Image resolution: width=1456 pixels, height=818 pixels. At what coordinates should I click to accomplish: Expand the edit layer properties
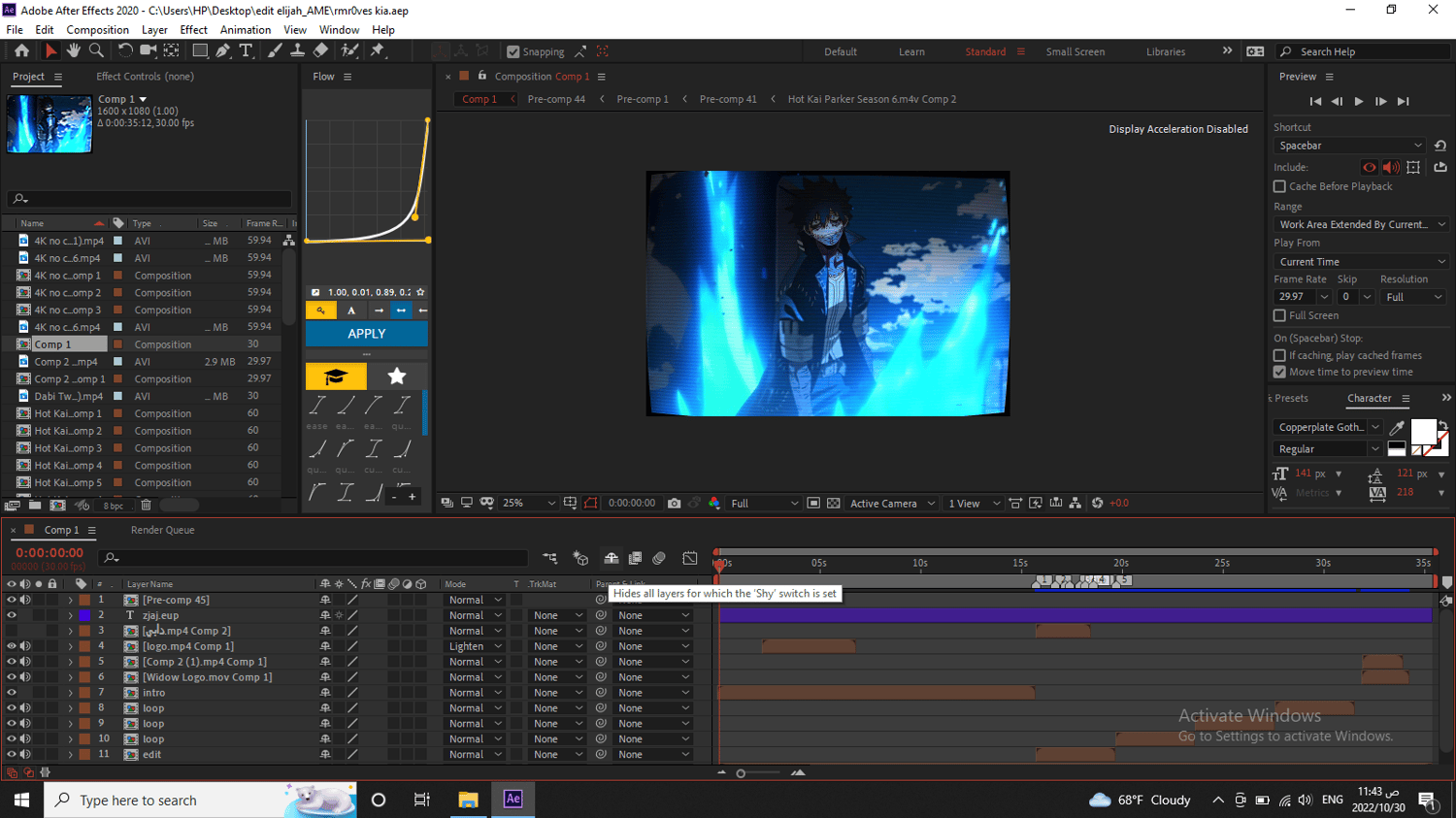[x=70, y=755]
